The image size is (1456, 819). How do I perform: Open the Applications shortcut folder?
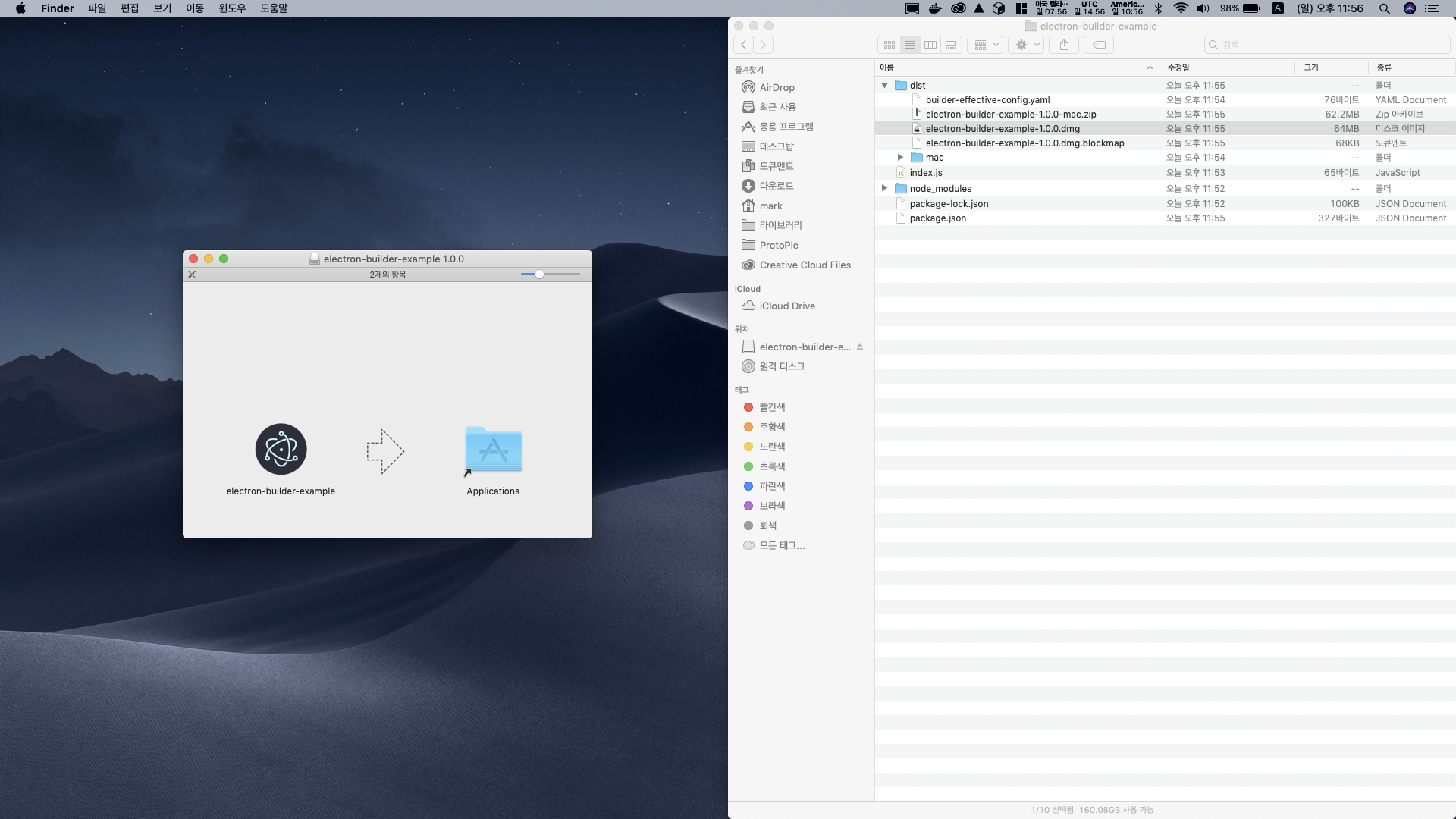pyautogui.click(x=493, y=450)
